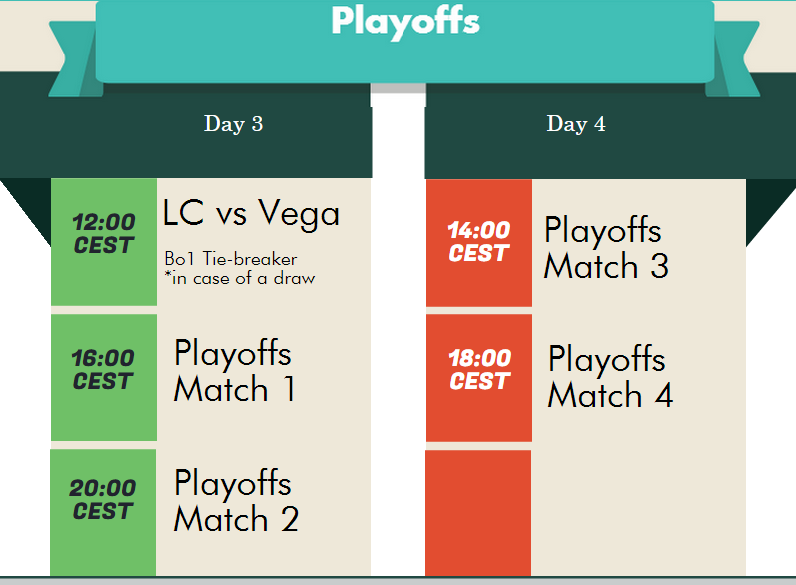Click the 16:00 CEST green time block

tap(104, 377)
